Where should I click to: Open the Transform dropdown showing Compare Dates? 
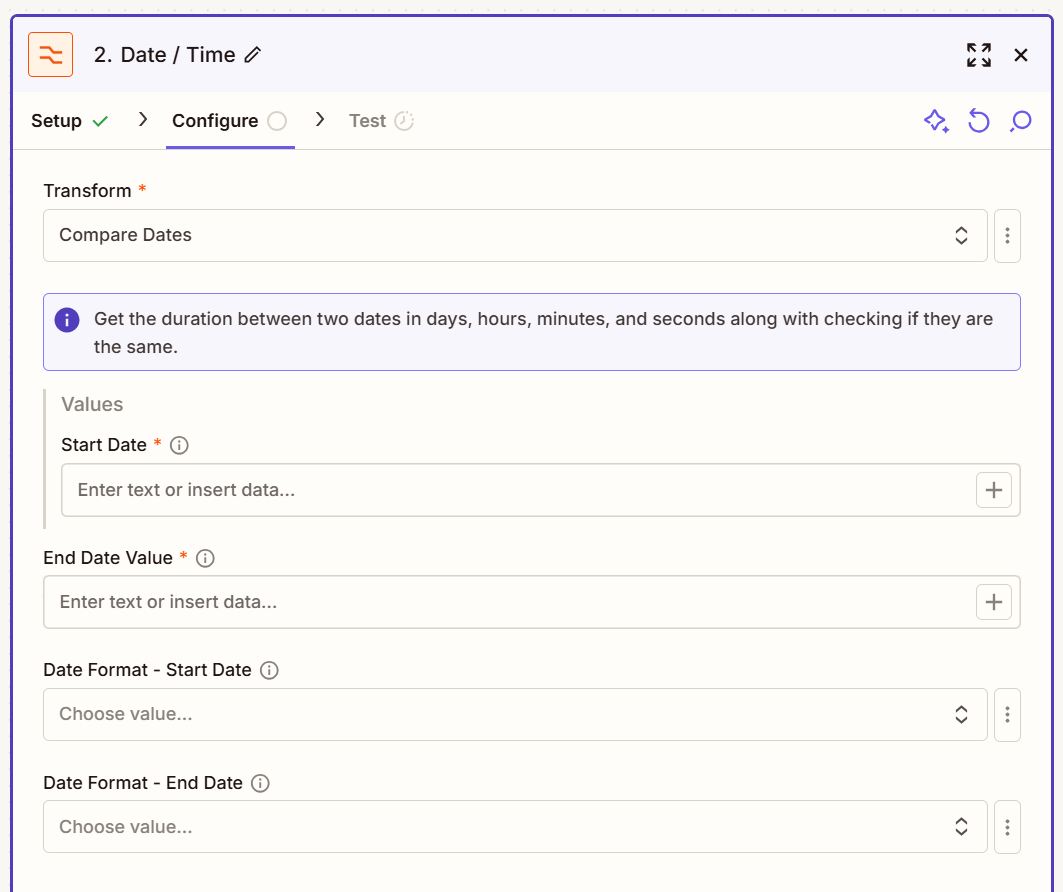[x=515, y=235]
